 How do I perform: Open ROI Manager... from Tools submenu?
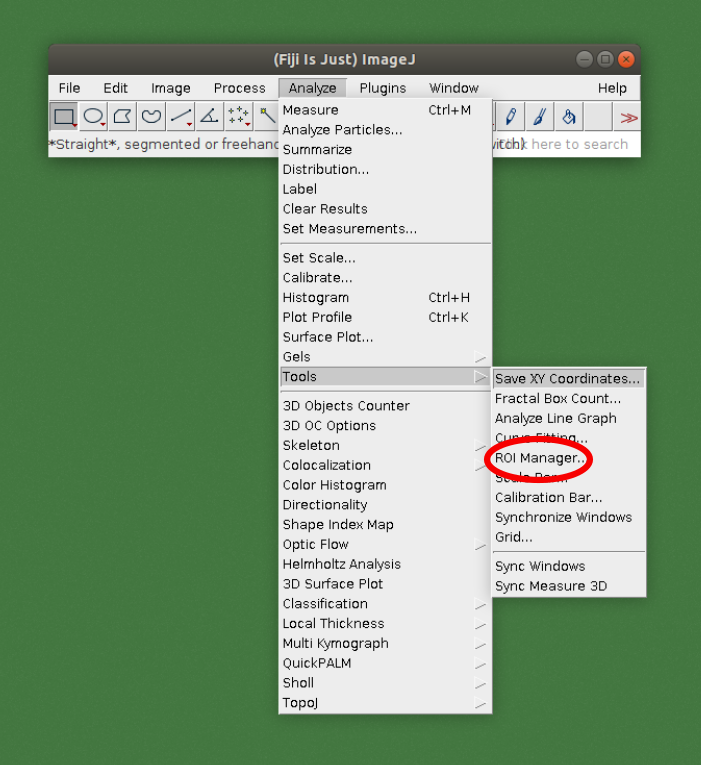click(569, 458)
